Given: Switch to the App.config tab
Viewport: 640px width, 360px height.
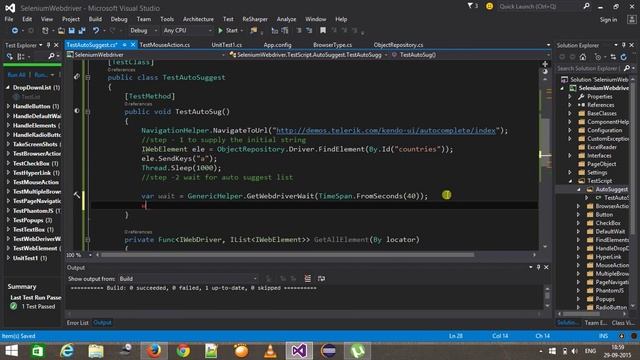Looking at the screenshot, I should (x=277, y=45).
